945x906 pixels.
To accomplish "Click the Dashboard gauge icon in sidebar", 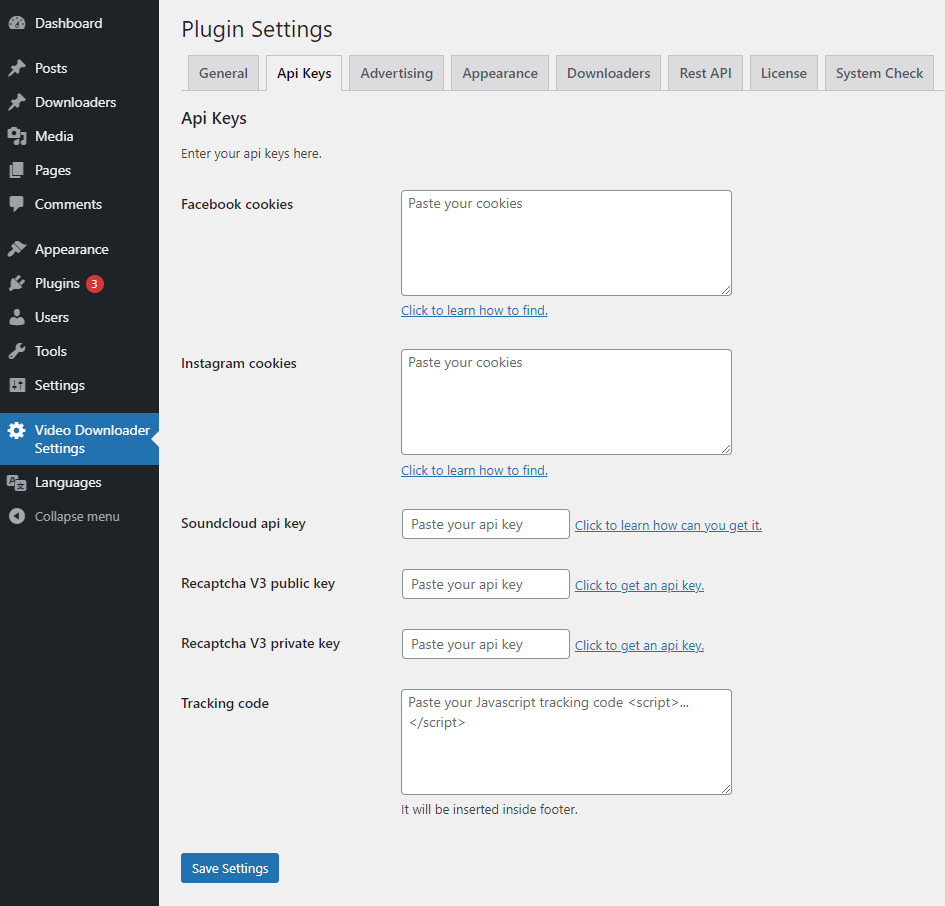I will coord(17,23).
